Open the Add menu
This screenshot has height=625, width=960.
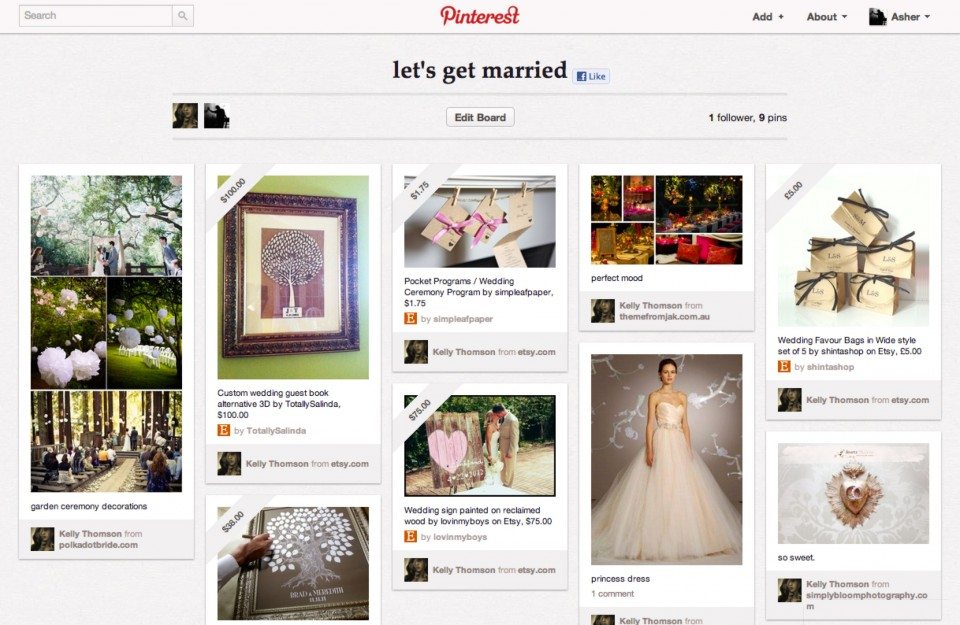pyautogui.click(x=768, y=17)
